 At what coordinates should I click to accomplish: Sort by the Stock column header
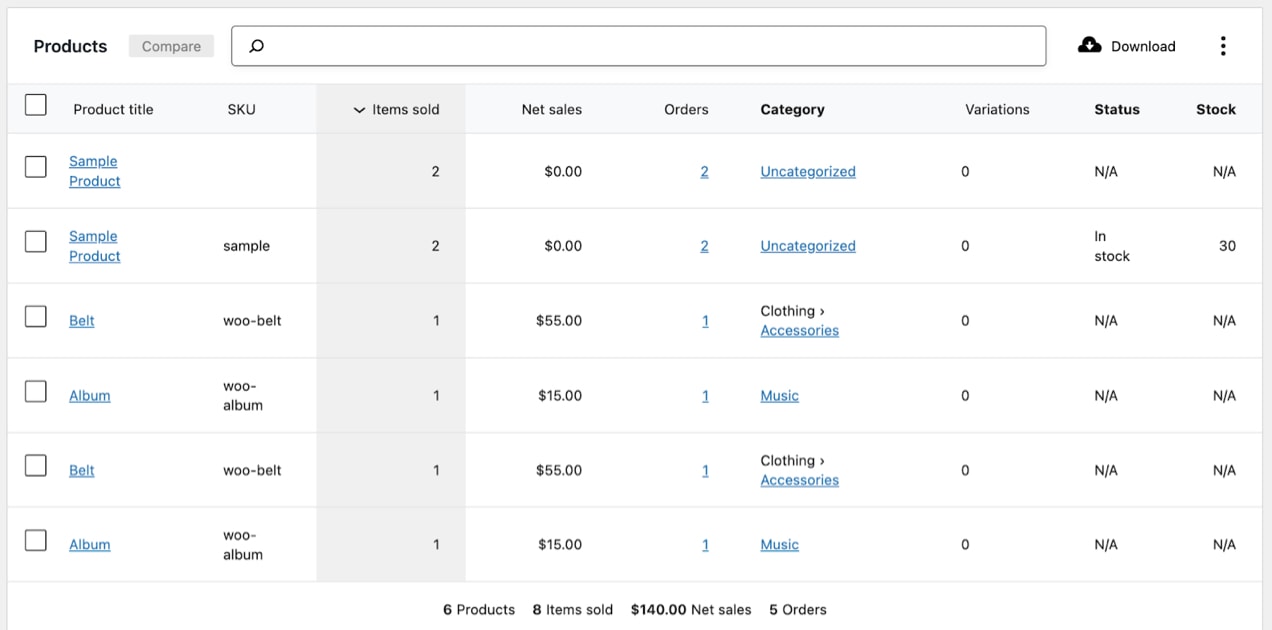(x=1216, y=110)
